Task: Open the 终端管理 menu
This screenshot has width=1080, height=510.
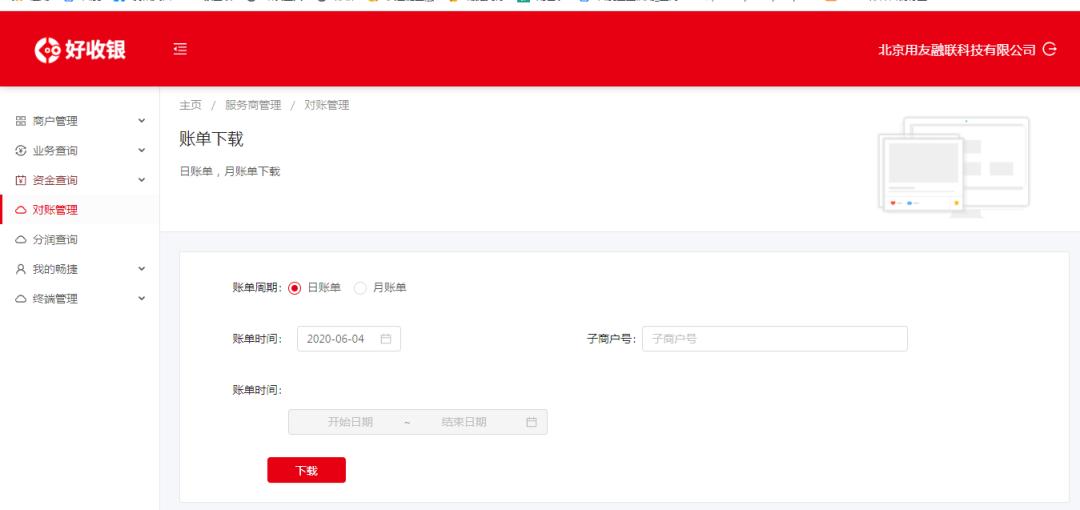Action: pyautogui.click(x=80, y=299)
